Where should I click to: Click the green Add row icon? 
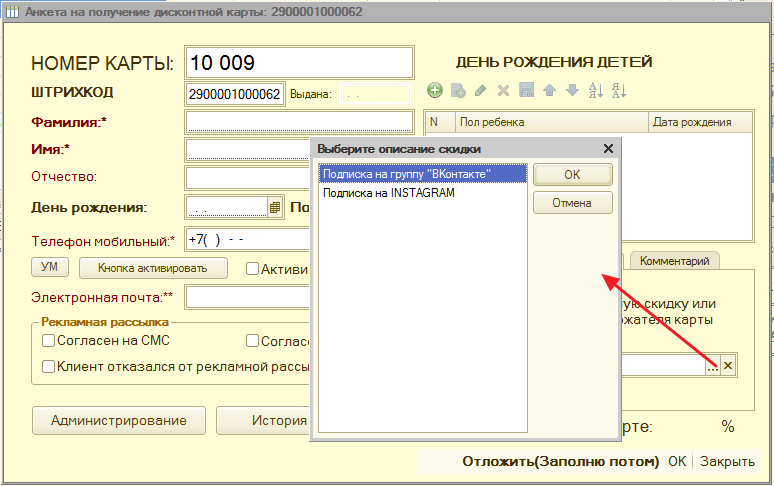click(435, 90)
